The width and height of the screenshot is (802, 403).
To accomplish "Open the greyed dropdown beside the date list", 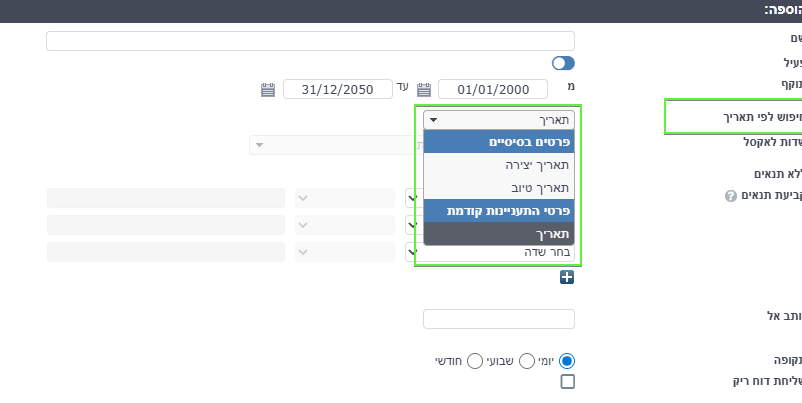I will point(330,145).
